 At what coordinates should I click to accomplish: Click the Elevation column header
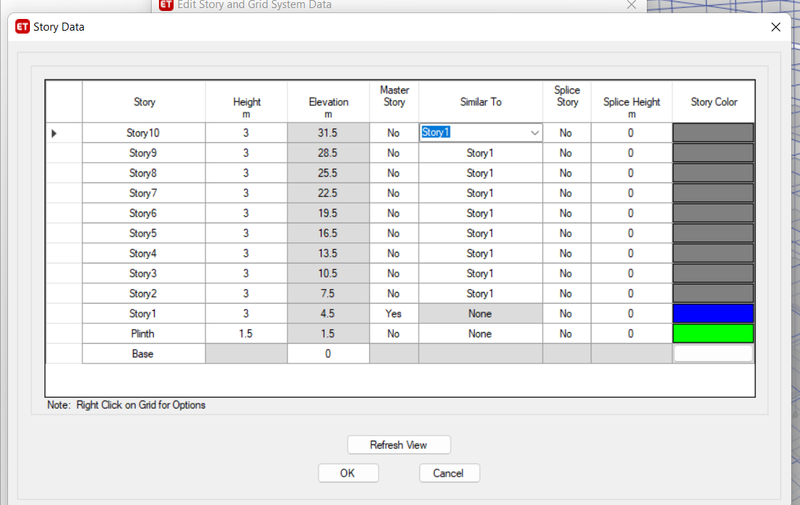(328, 102)
